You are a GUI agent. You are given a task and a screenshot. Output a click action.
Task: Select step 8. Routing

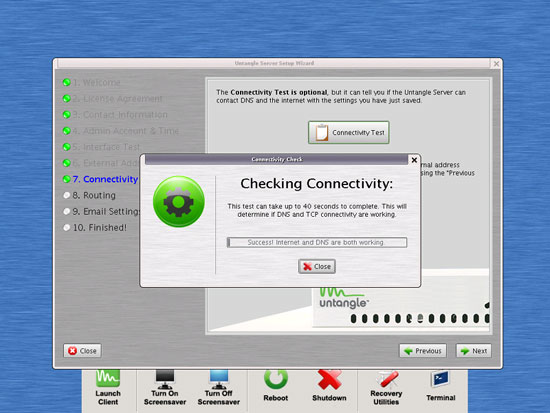[x=89, y=195]
